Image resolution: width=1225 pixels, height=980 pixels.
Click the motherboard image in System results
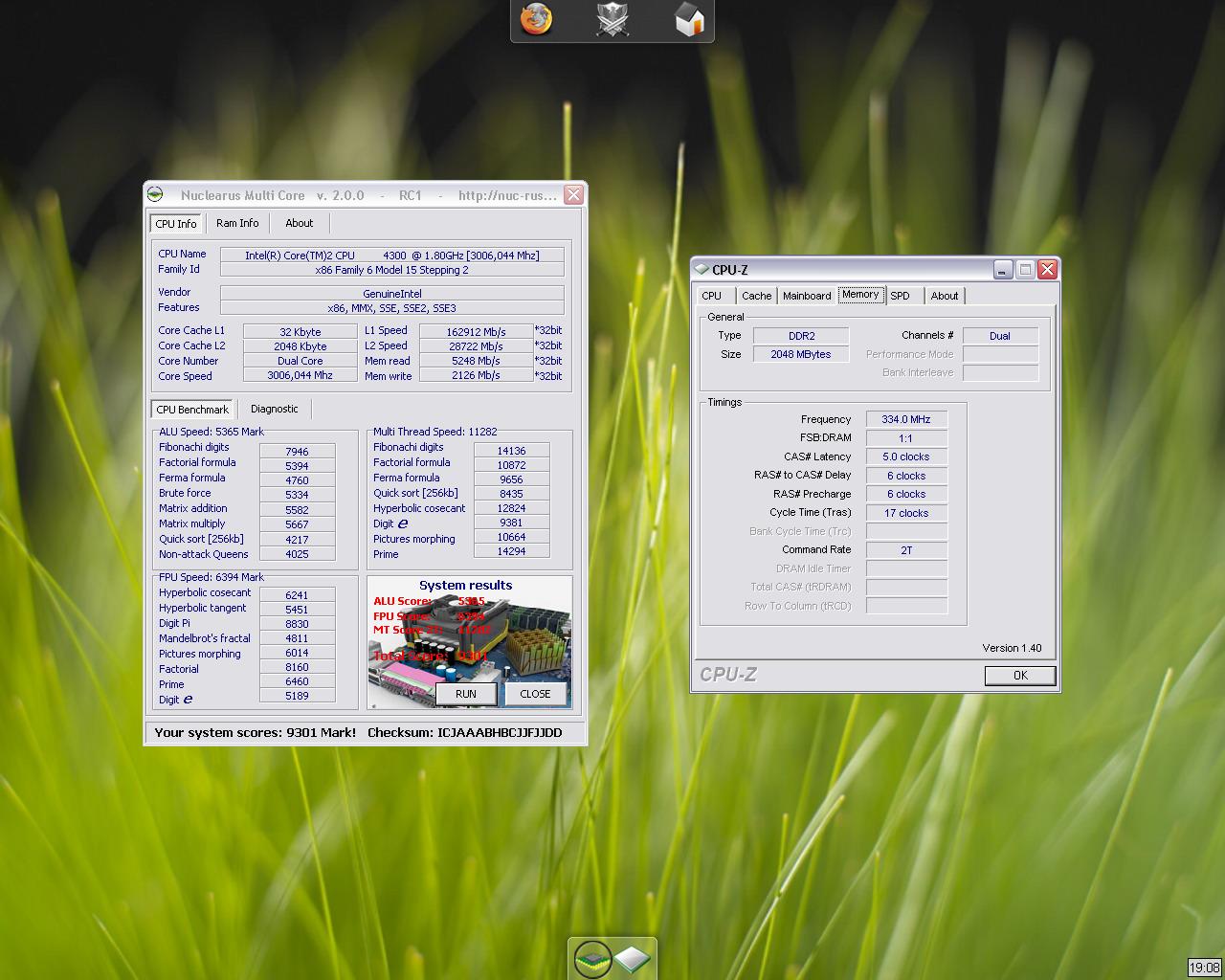pyautogui.click(x=470, y=641)
